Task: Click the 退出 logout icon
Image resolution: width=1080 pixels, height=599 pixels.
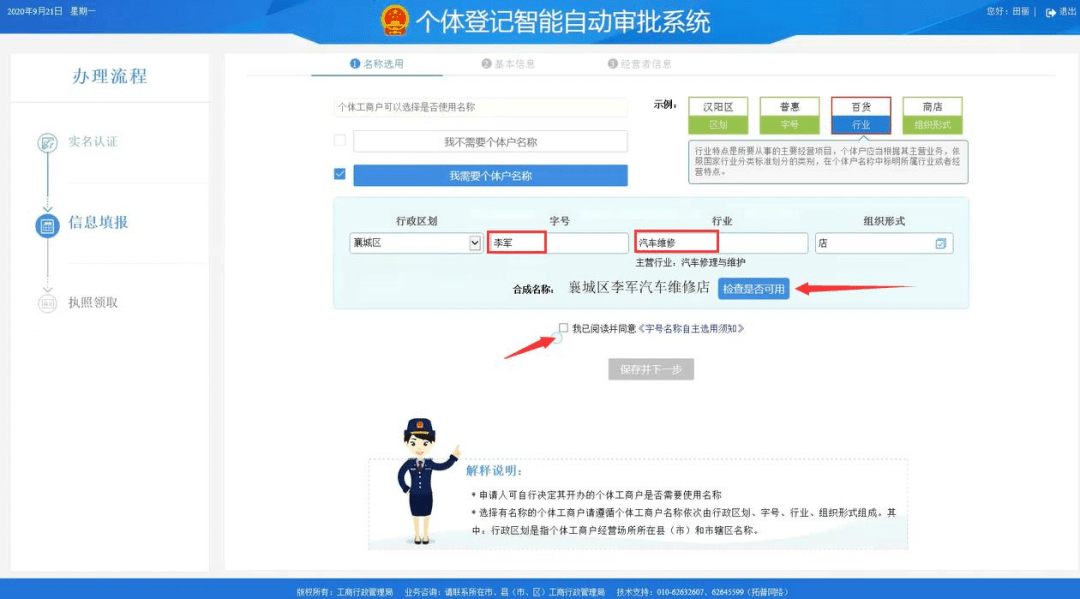Action: [x=1050, y=12]
